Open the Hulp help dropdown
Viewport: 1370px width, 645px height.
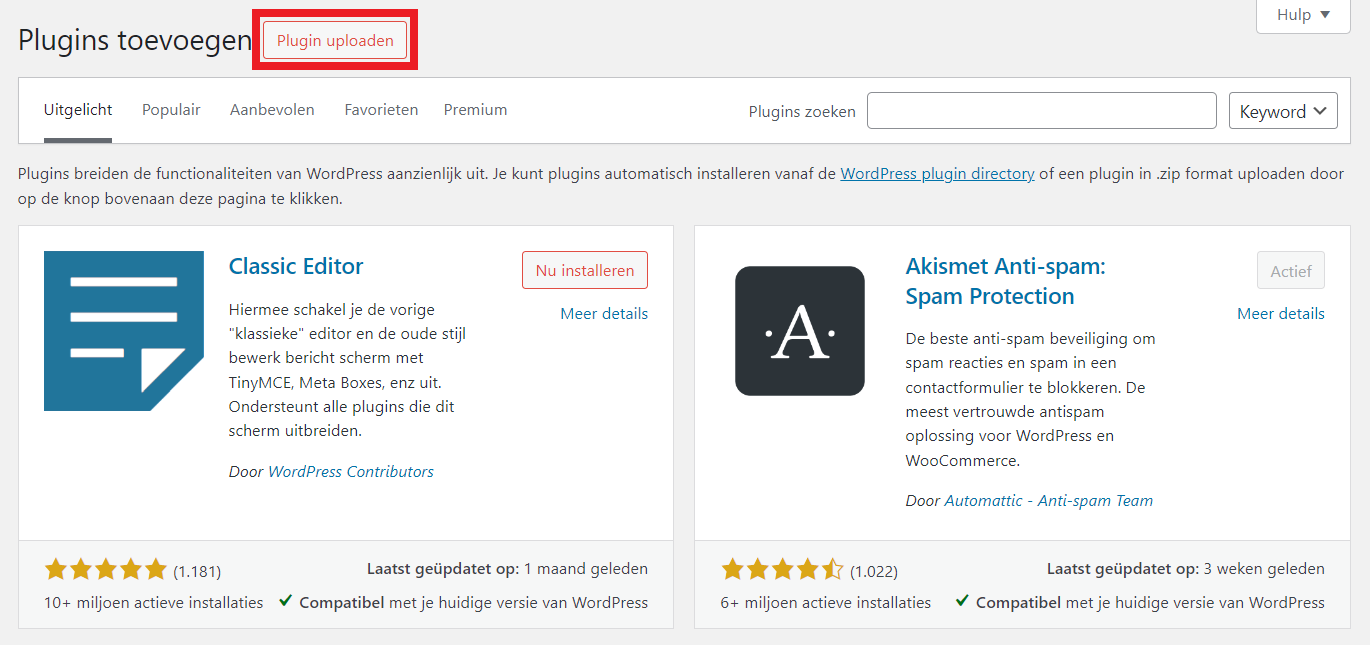[1302, 15]
